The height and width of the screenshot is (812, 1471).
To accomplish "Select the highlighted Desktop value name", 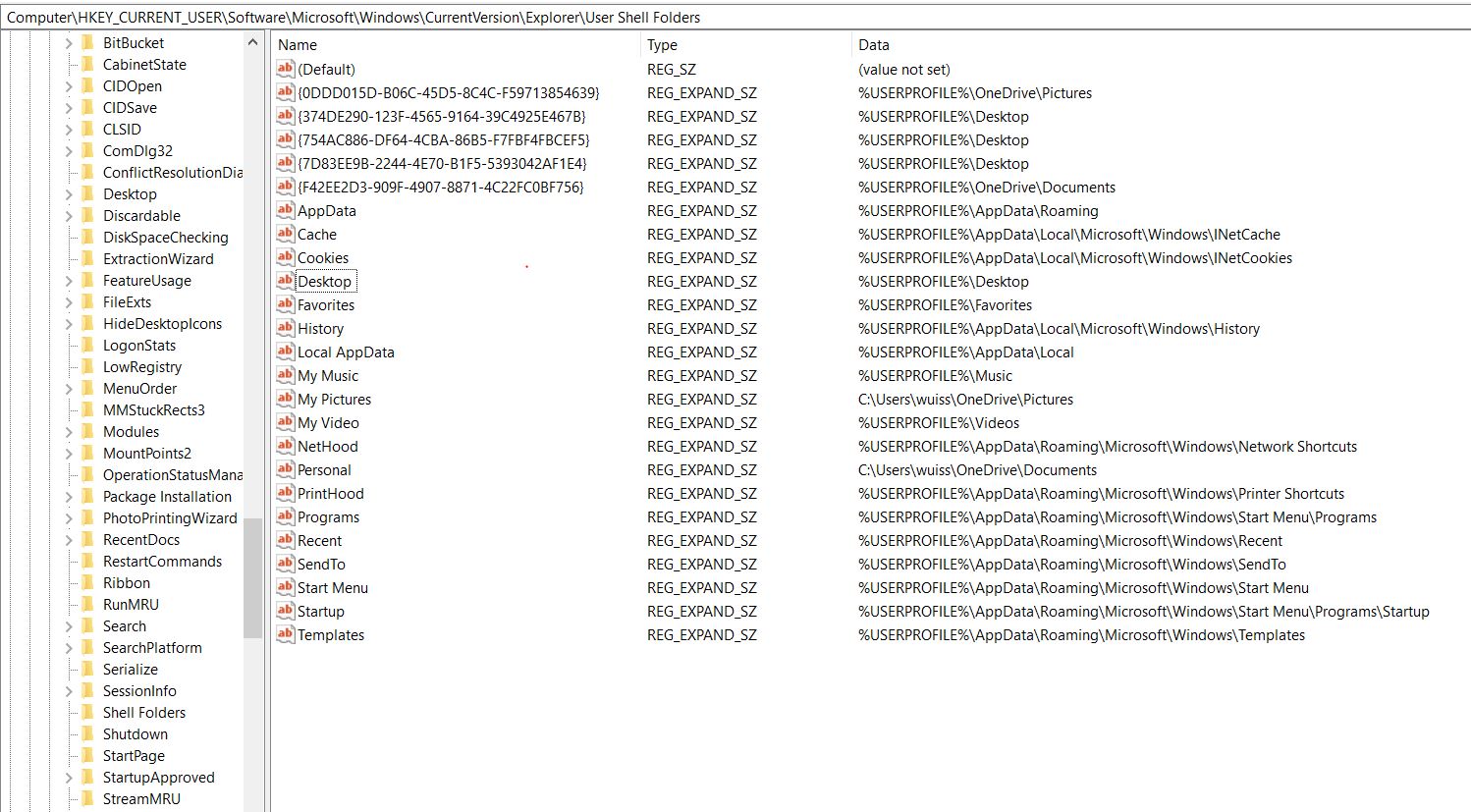I will tap(324, 281).
